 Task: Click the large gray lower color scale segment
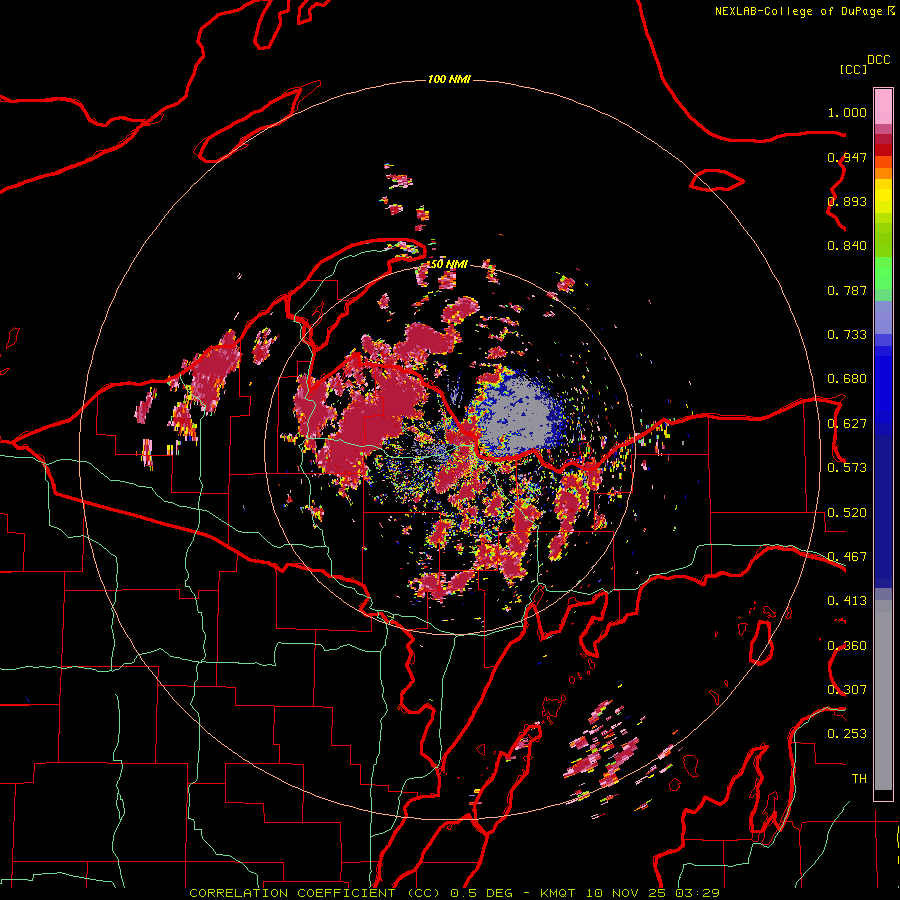coord(883,695)
